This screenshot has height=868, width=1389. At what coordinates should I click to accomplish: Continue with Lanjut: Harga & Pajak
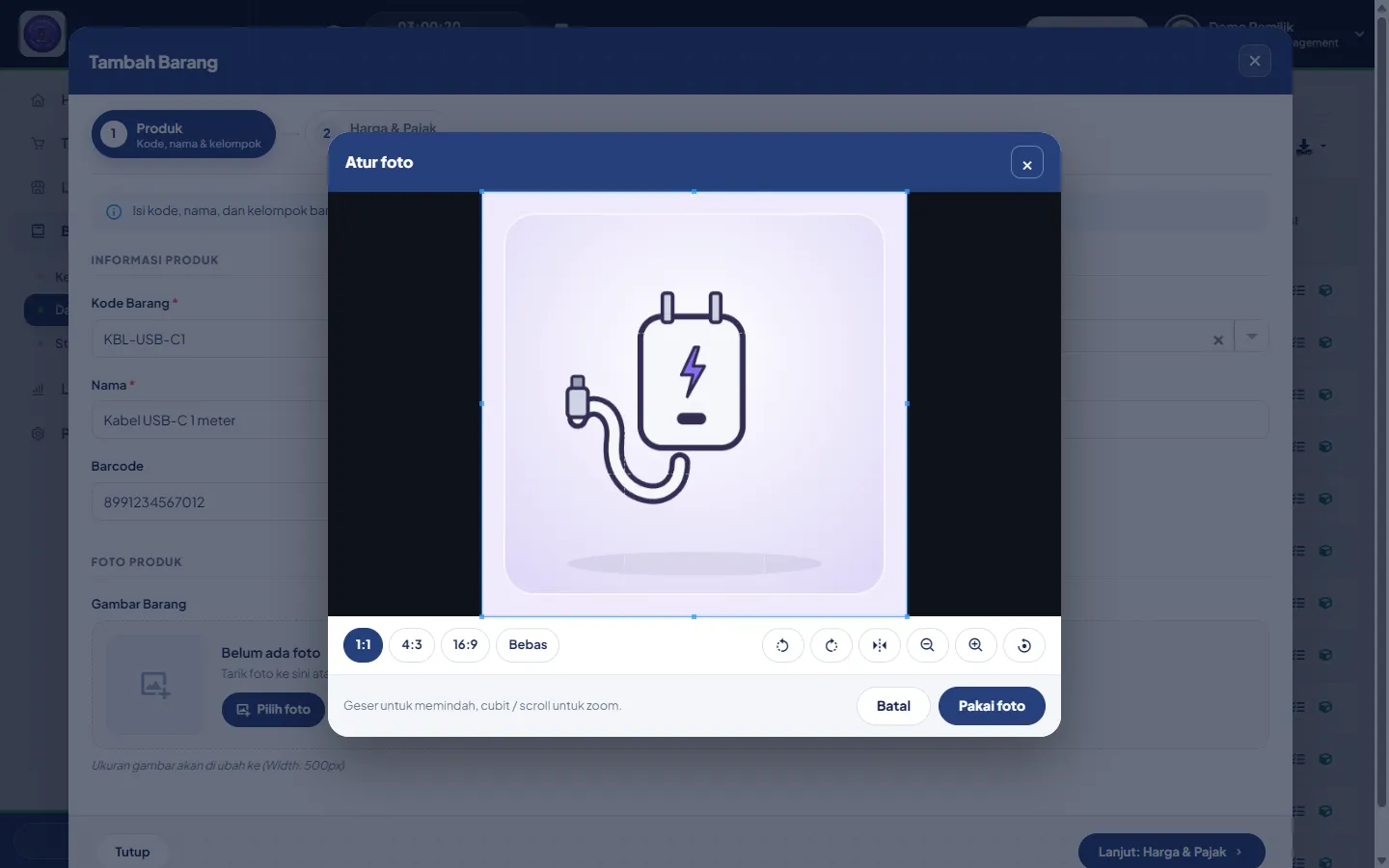pyautogui.click(x=1171, y=853)
